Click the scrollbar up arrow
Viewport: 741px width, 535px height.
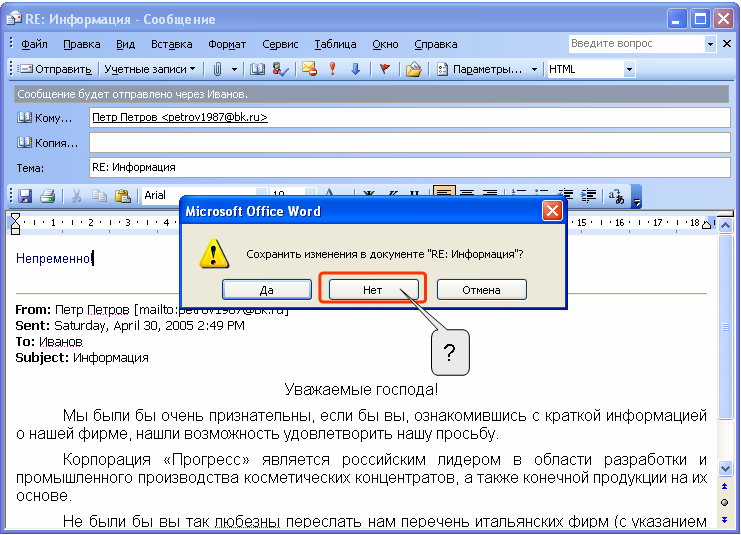[x=725, y=225]
